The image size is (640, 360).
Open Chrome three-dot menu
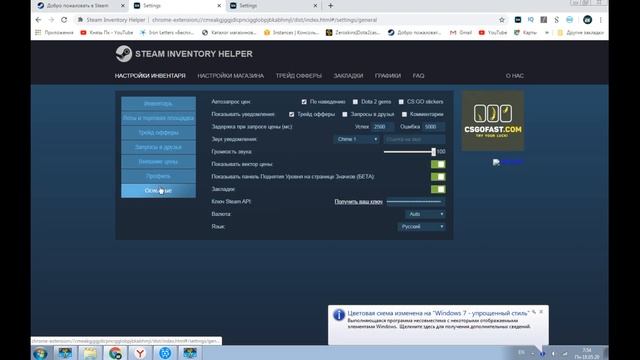coord(600,20)
